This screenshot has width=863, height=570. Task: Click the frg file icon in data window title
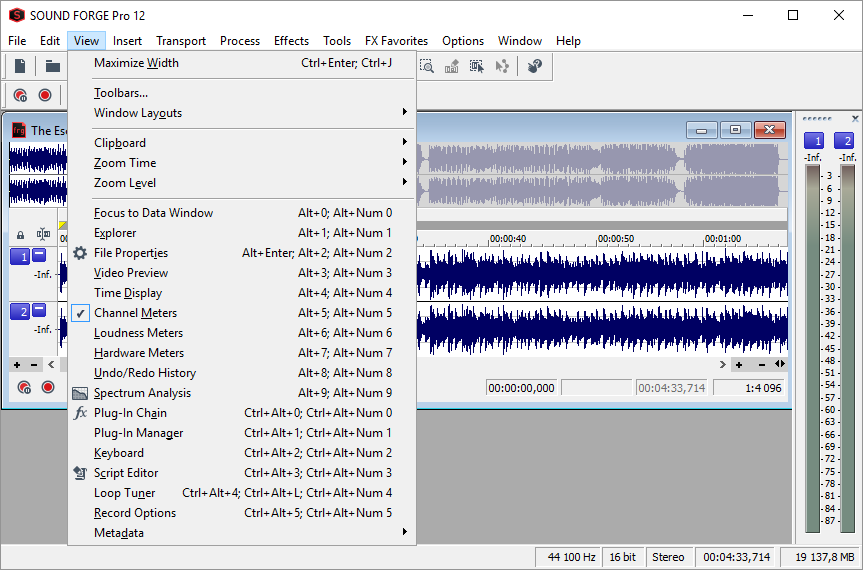coord(19,130)
